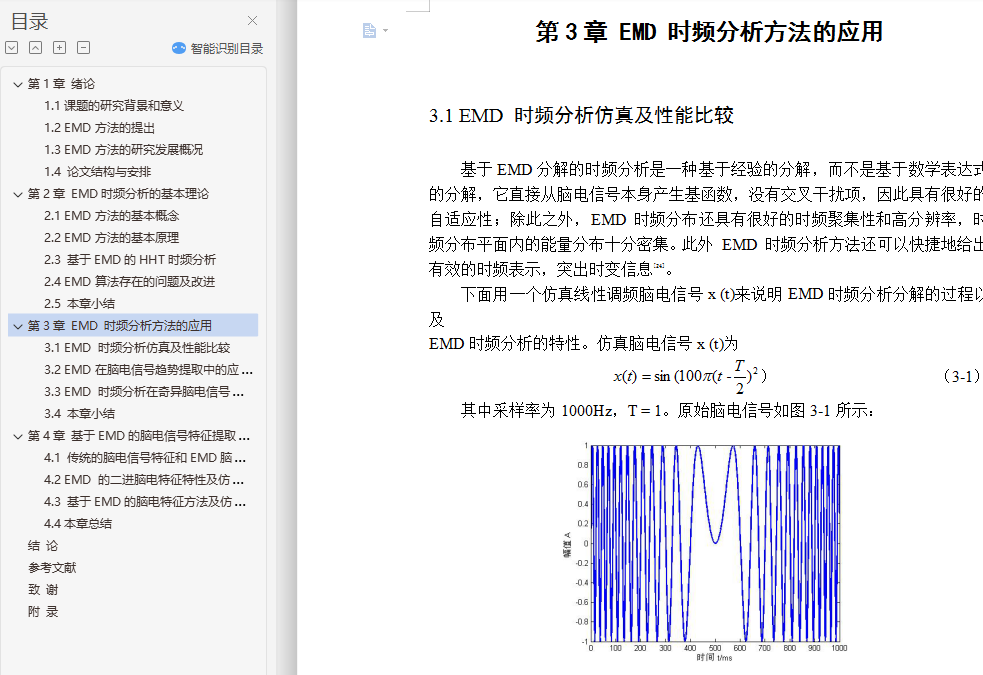
Task: Select 2.5 本章小结 entry
Action: point(80,303)
